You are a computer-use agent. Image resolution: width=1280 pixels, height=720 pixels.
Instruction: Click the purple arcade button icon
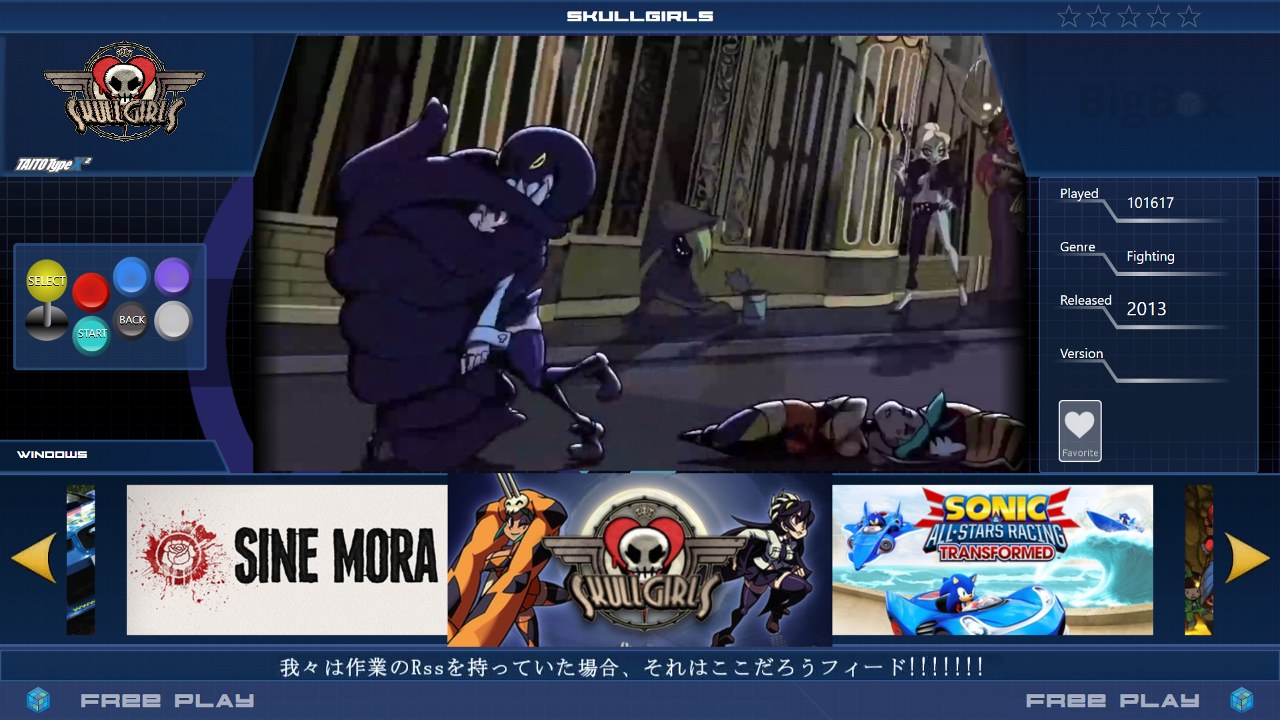pos(173,277)
